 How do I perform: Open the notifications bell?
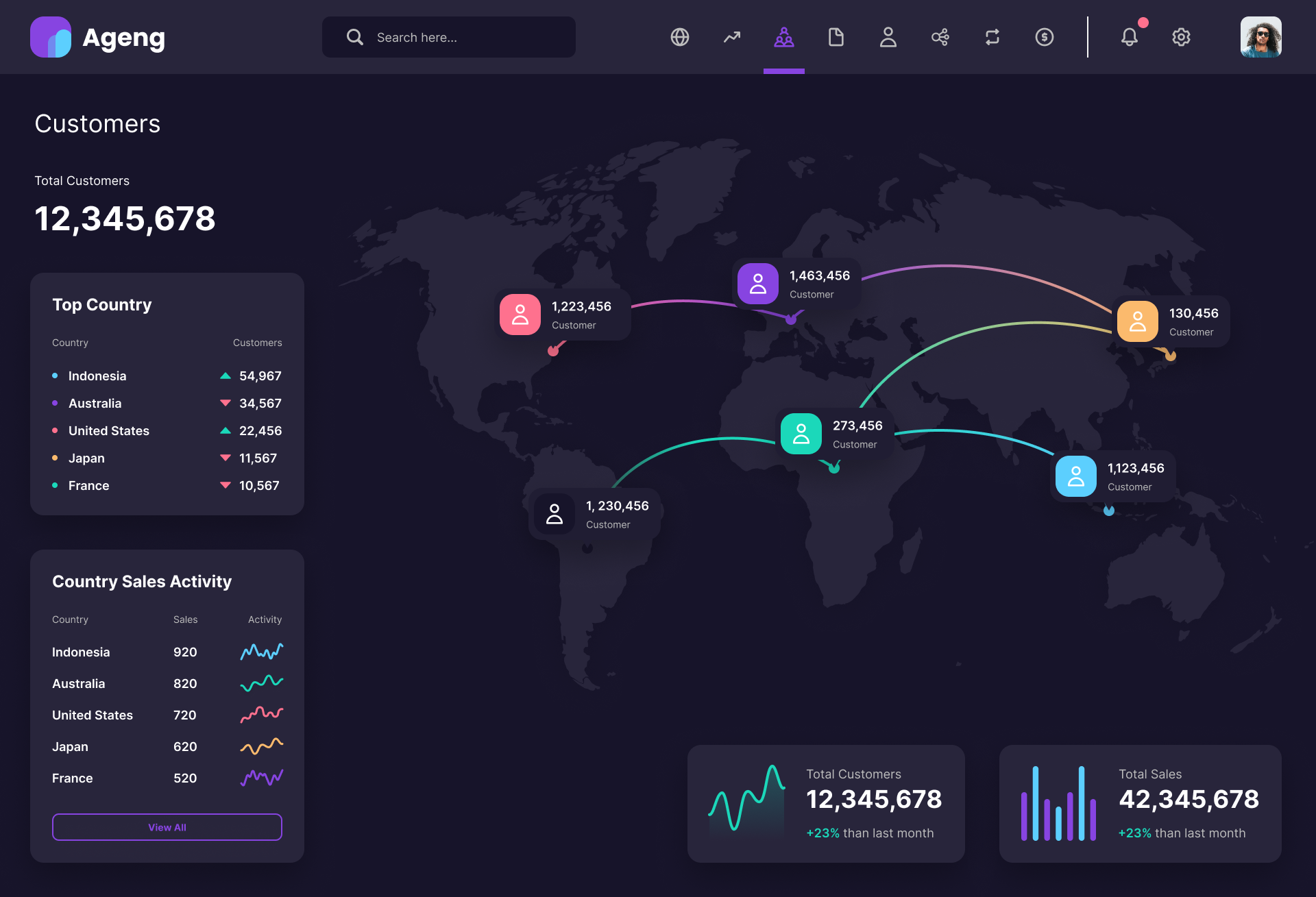click(1130, 37)
